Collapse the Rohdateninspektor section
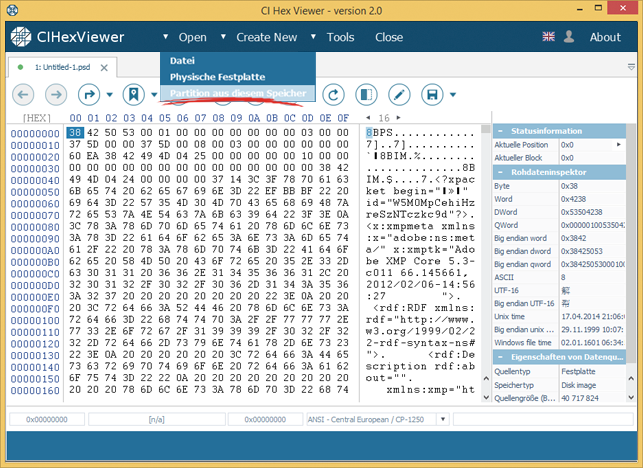The width and height of the screenshot is (643, 468). [x=500, y=172]
